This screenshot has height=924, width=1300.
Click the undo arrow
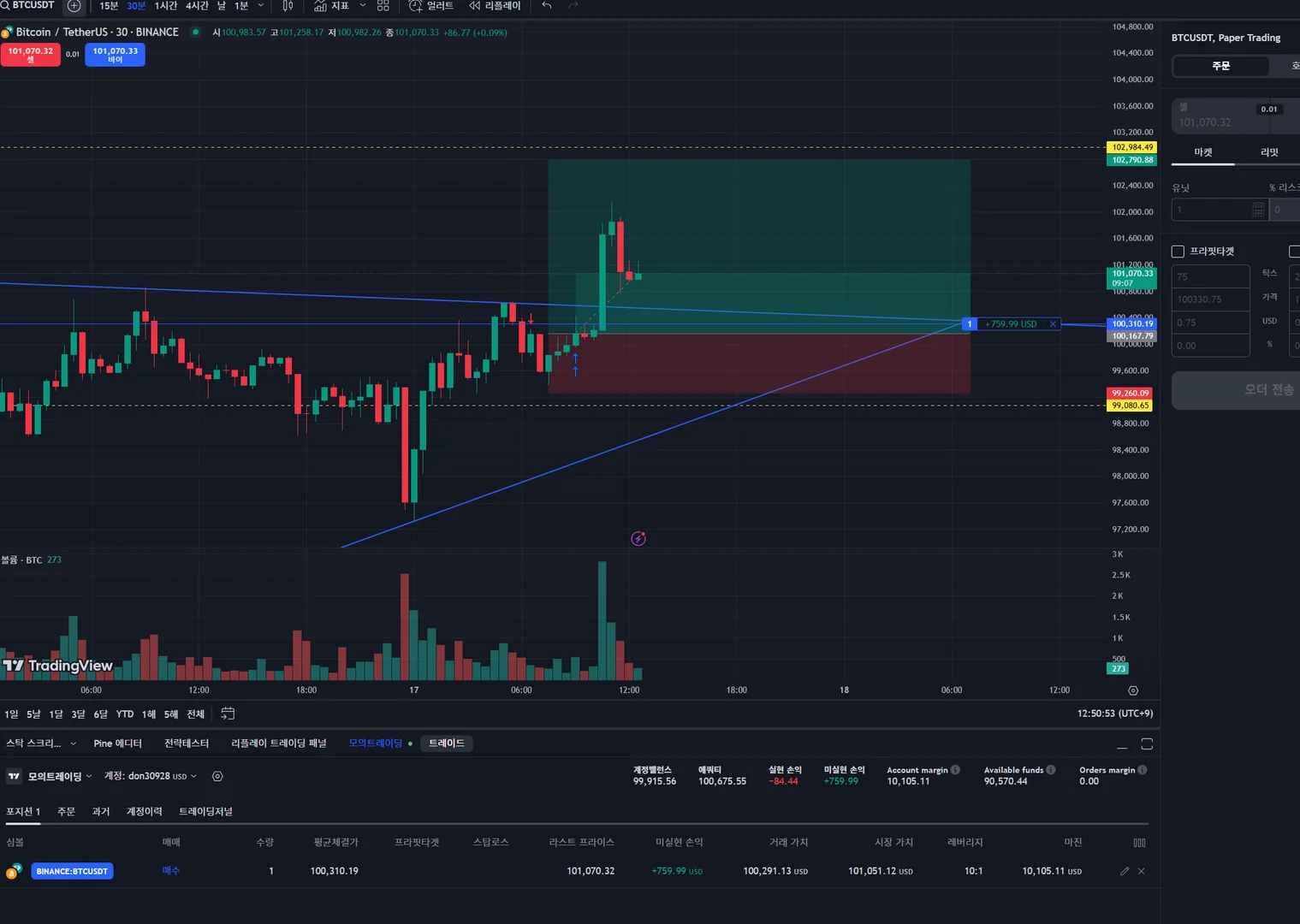(x=547, y=6)
